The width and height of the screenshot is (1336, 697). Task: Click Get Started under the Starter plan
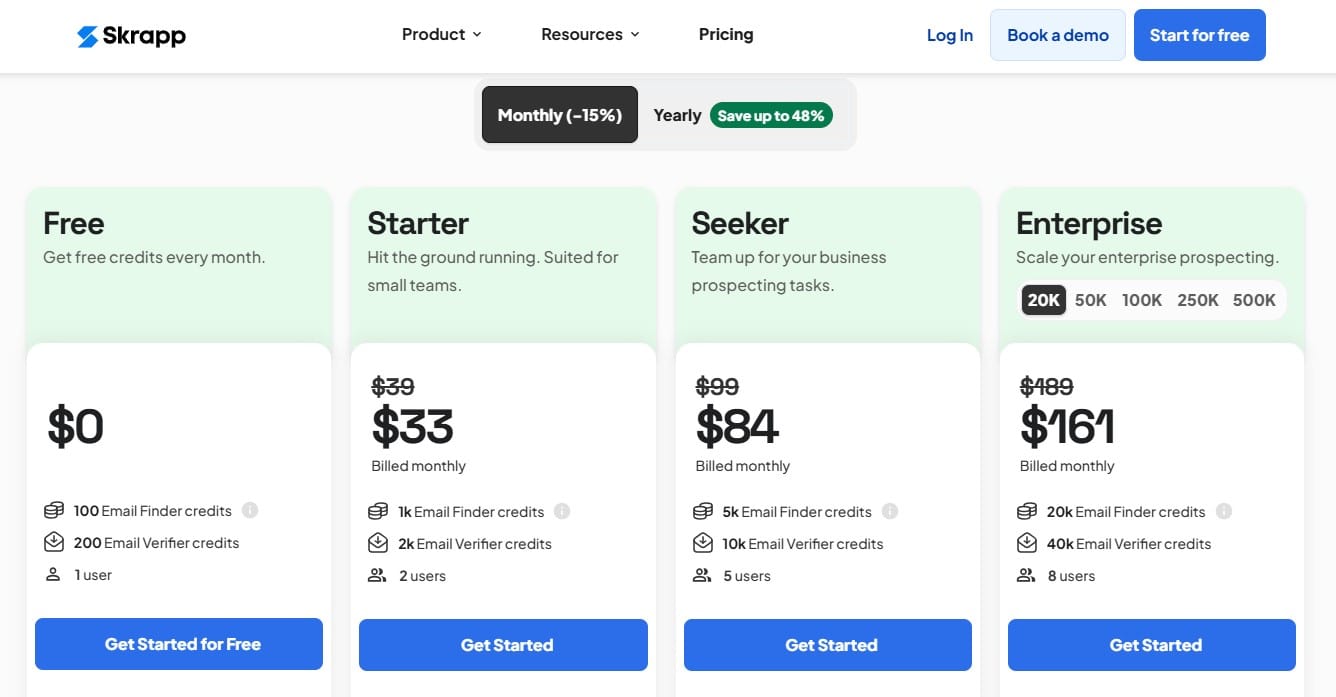point(503,645)
